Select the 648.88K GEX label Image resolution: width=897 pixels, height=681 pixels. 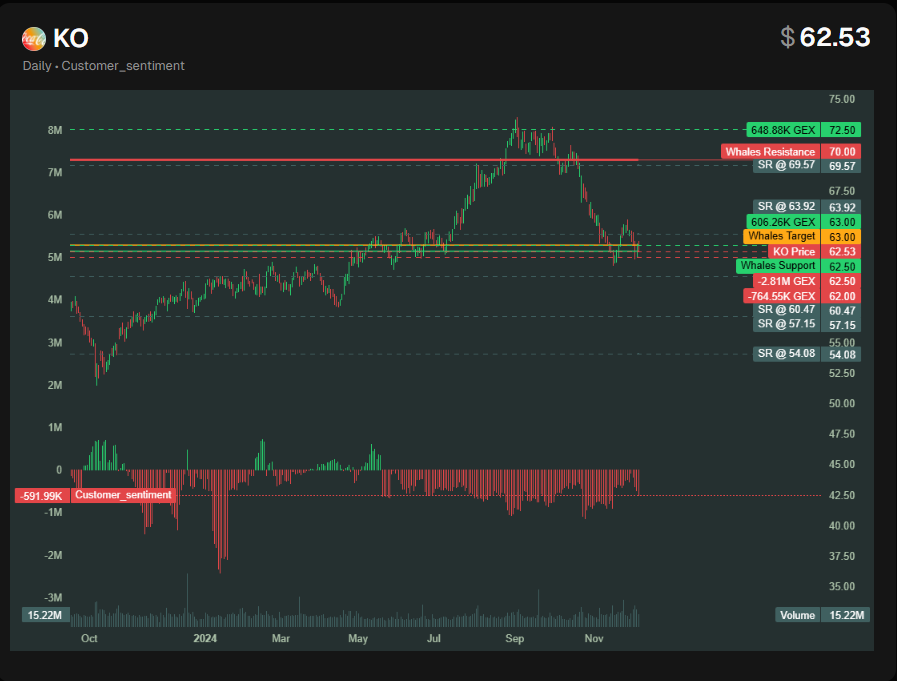(783, 130)
